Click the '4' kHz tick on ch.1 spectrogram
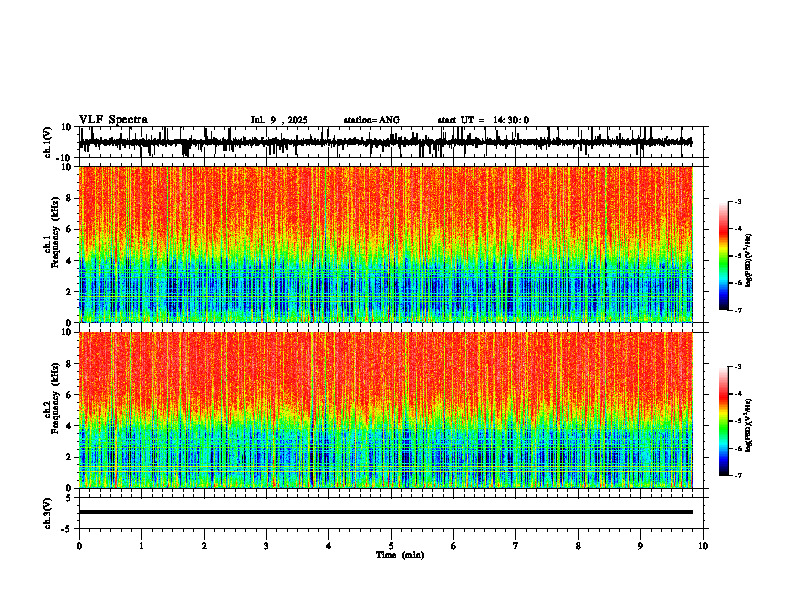The image size is (792, 612). tap(69, 261)
